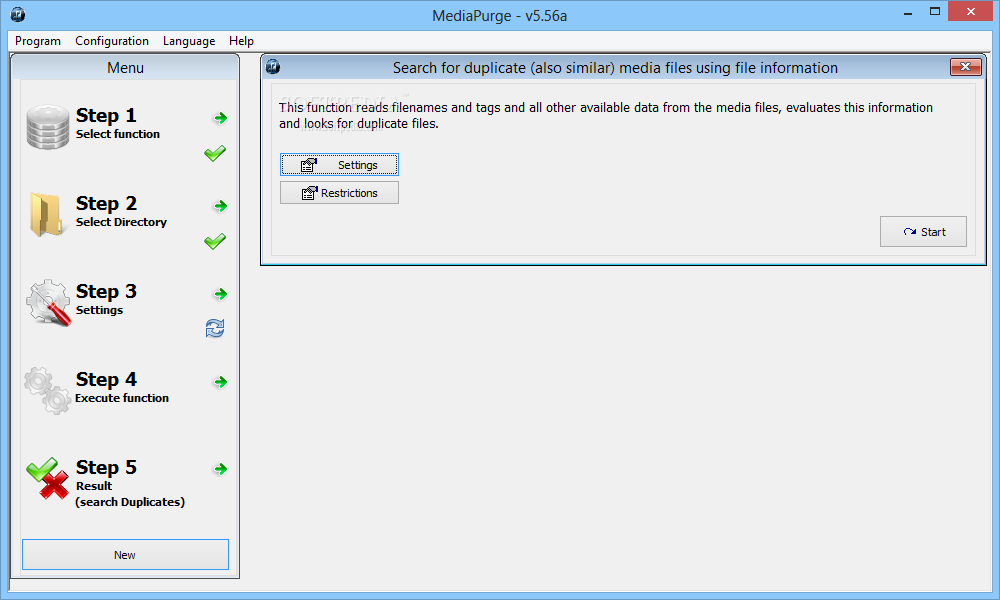Minimize the MediaPurge window
The width and height of the screenshot is (1000, 600).
908,13
